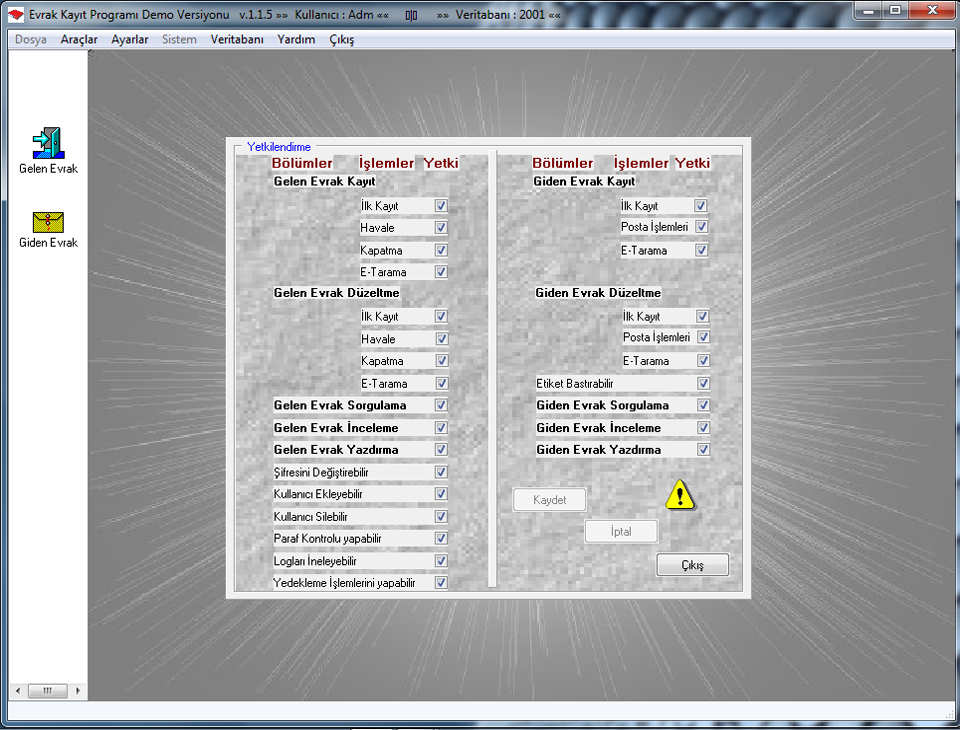The width and height of the screenshot is (960, 730).
Task: Toggle Giden Evrak İnceleme checkbox
Action: (x=703, y=427)
